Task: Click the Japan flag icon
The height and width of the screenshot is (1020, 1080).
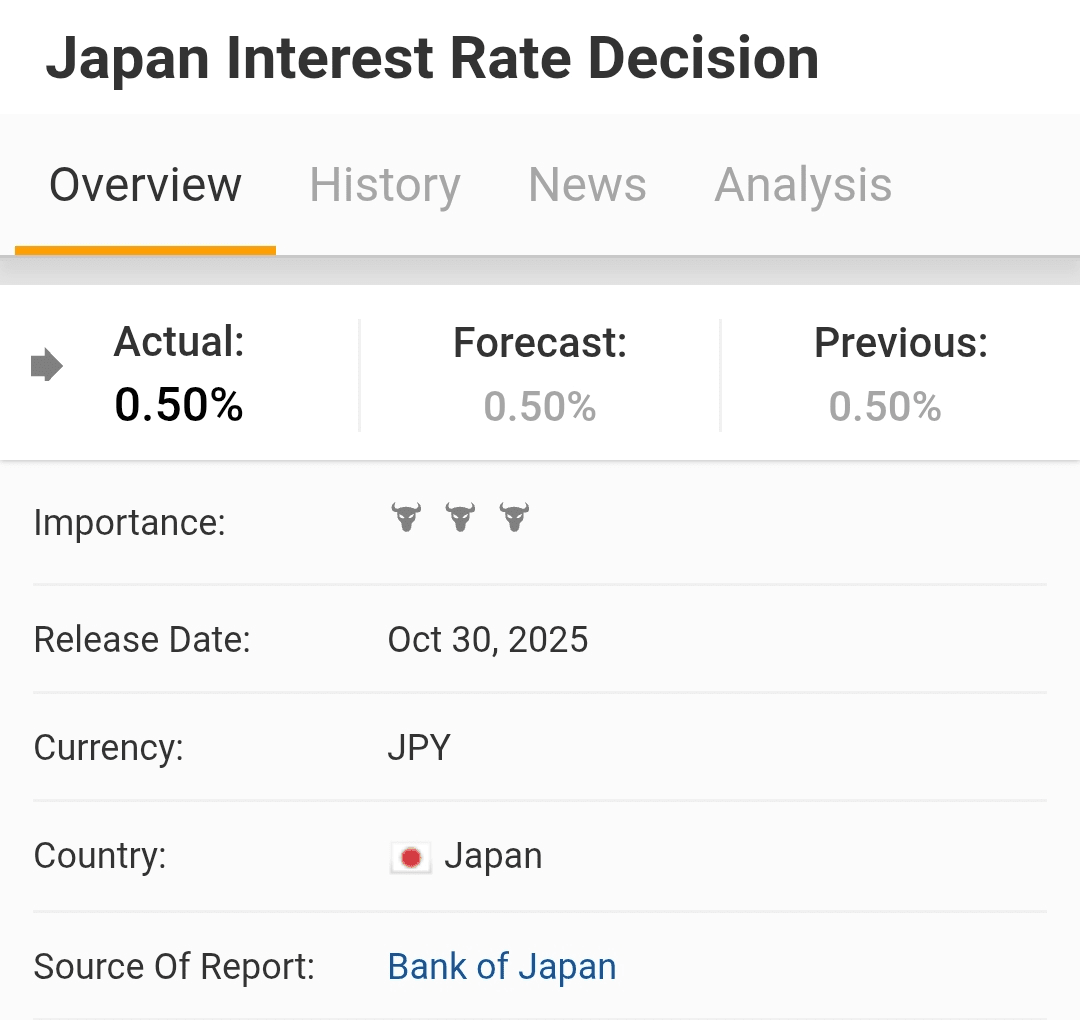Action: click(x=411, y=858)
